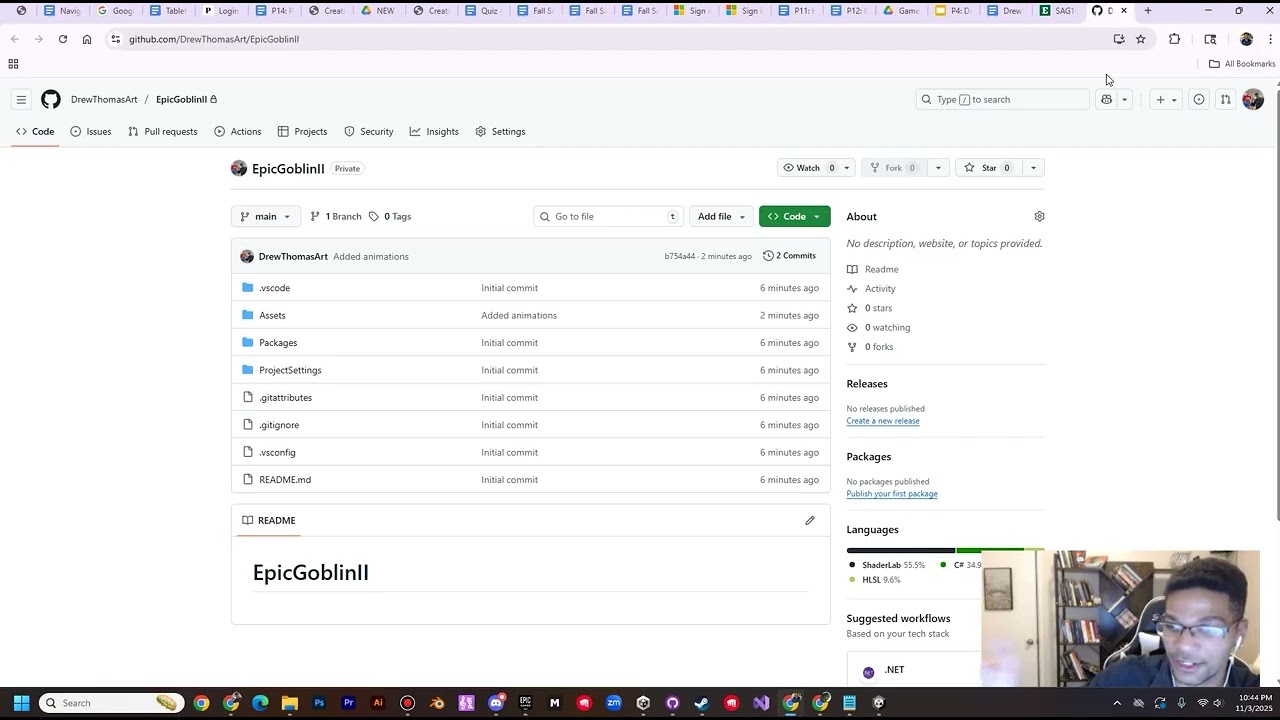
Task: Open the Added animations commit message
Action: [x=371, y=257]
